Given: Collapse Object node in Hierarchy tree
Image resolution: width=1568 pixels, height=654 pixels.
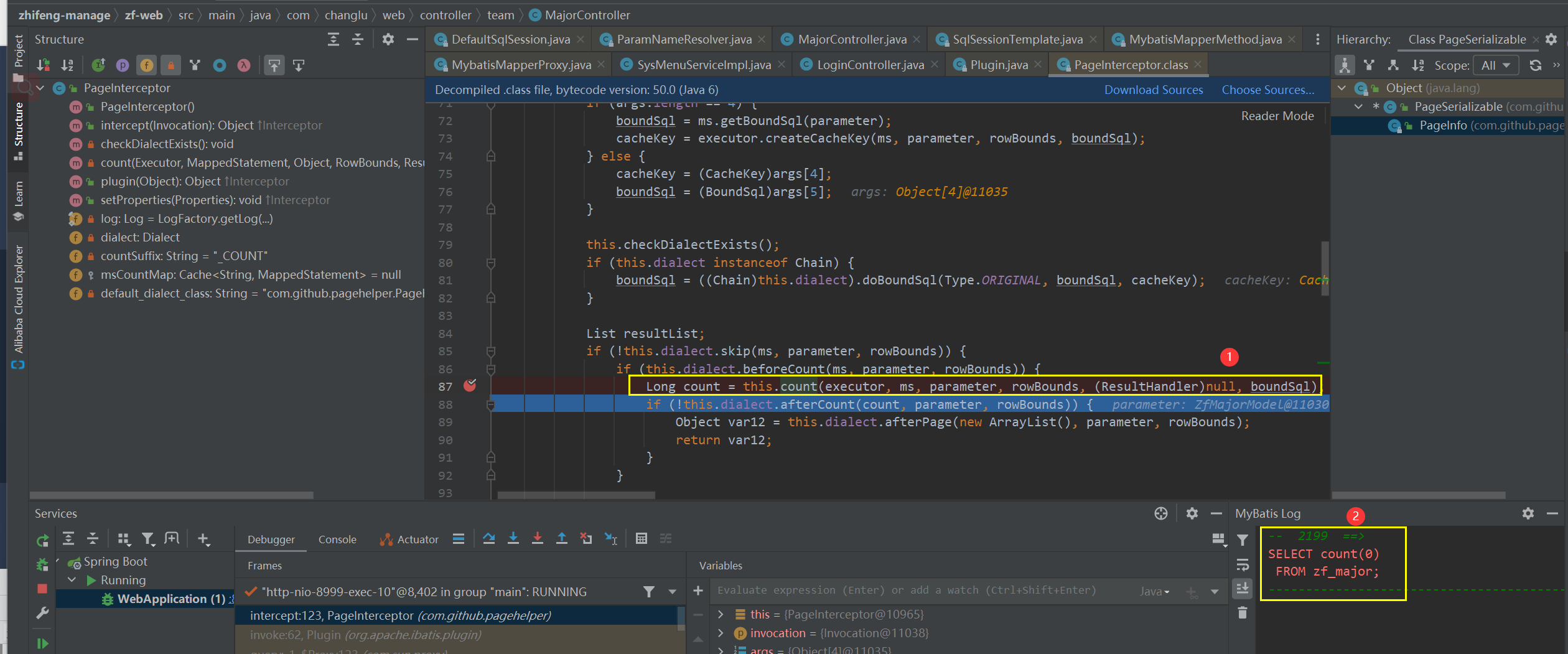Looking at the screenshot, I should [x=1342, y=88].
